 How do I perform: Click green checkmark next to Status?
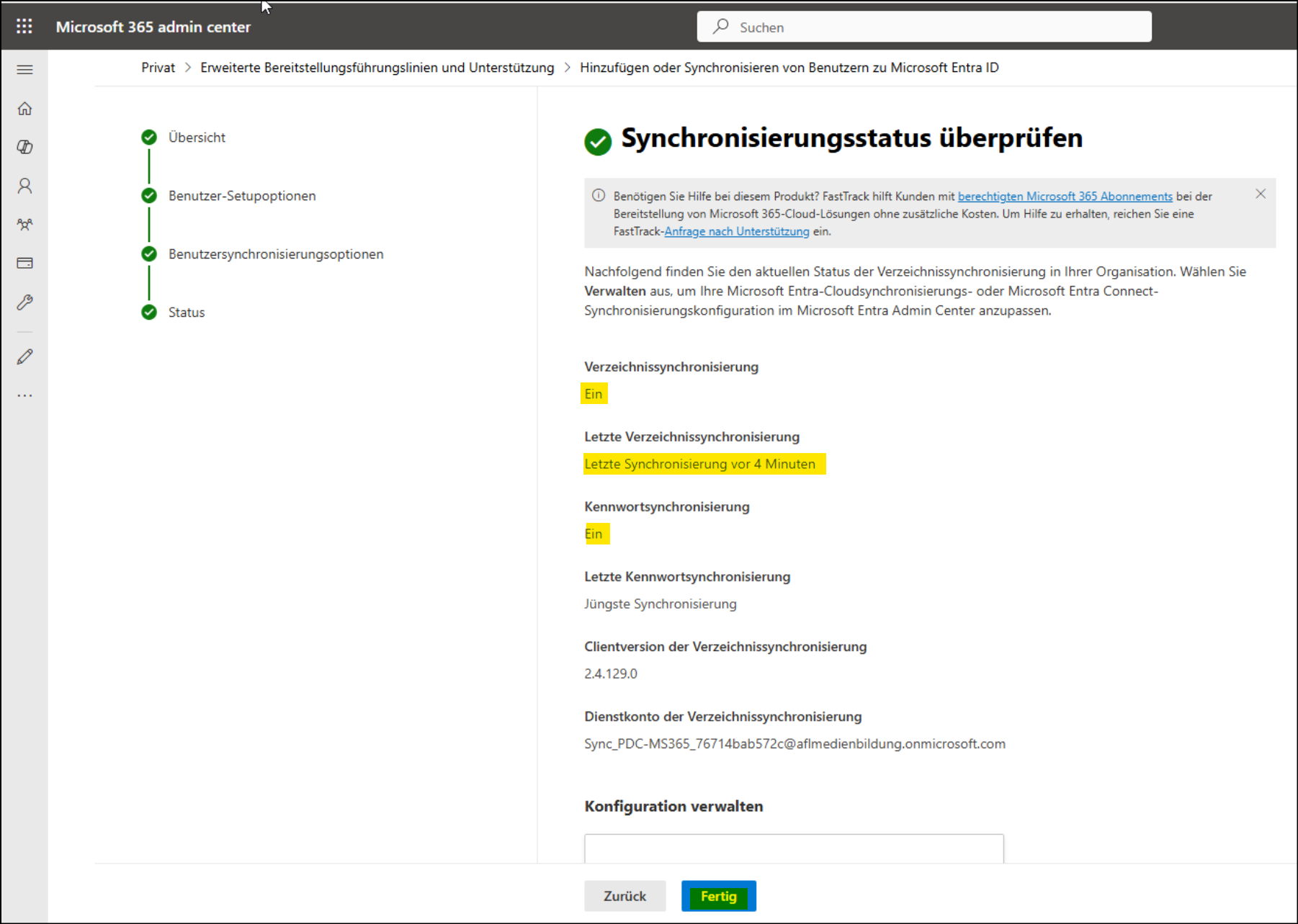pos(149,312)
